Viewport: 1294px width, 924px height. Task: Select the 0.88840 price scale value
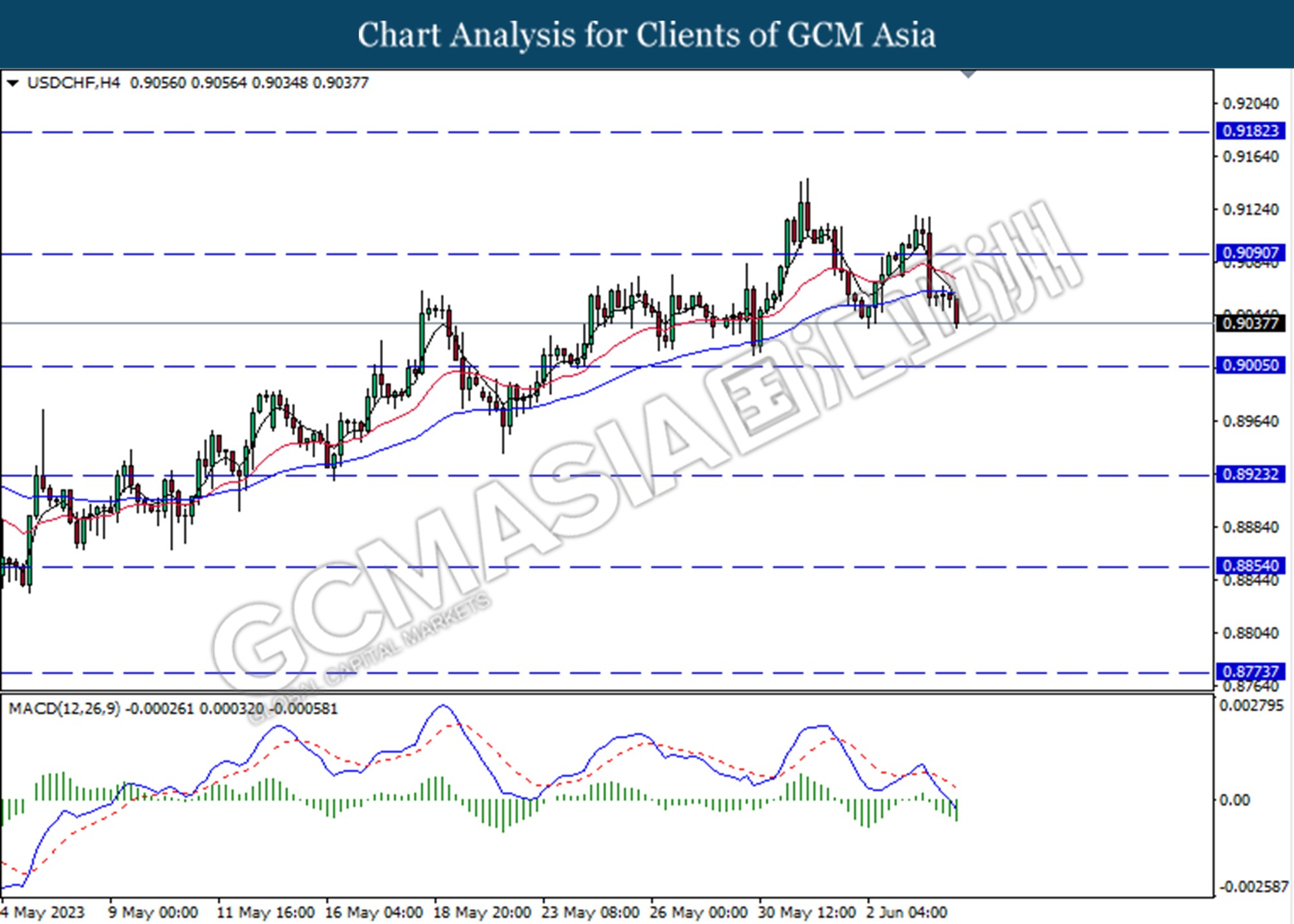point(1250,527)
